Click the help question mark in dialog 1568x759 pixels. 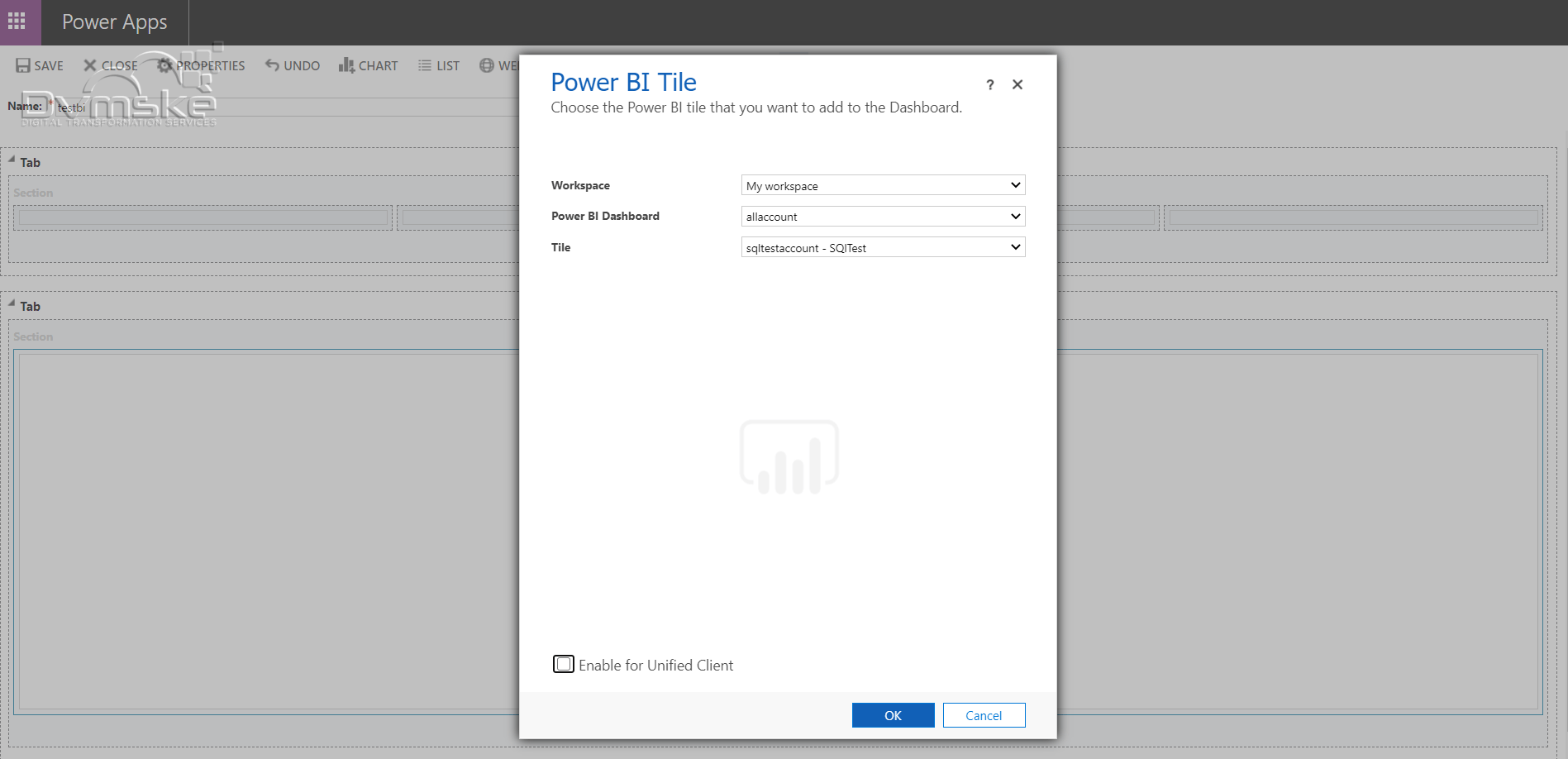(989, 84)
